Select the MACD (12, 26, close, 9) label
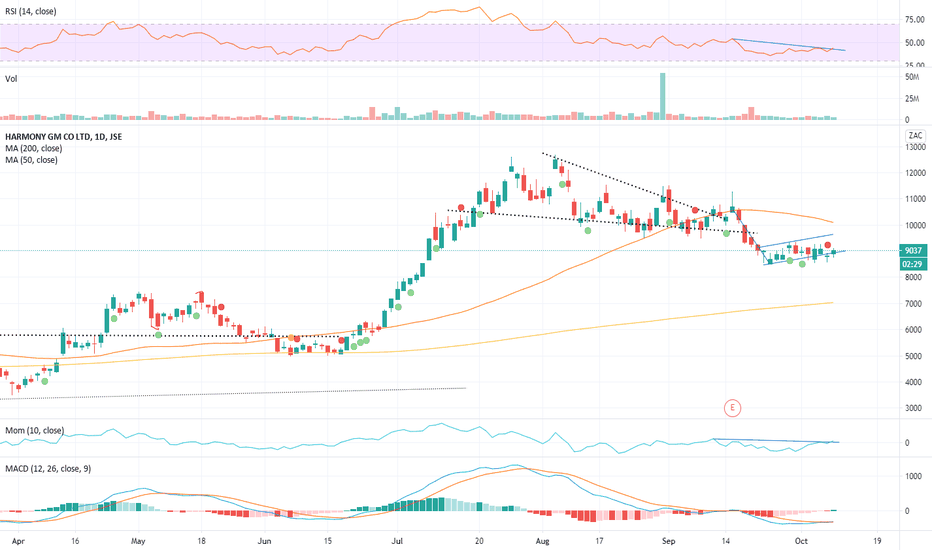Screen dimensions: 932x550 click(48, 469)
